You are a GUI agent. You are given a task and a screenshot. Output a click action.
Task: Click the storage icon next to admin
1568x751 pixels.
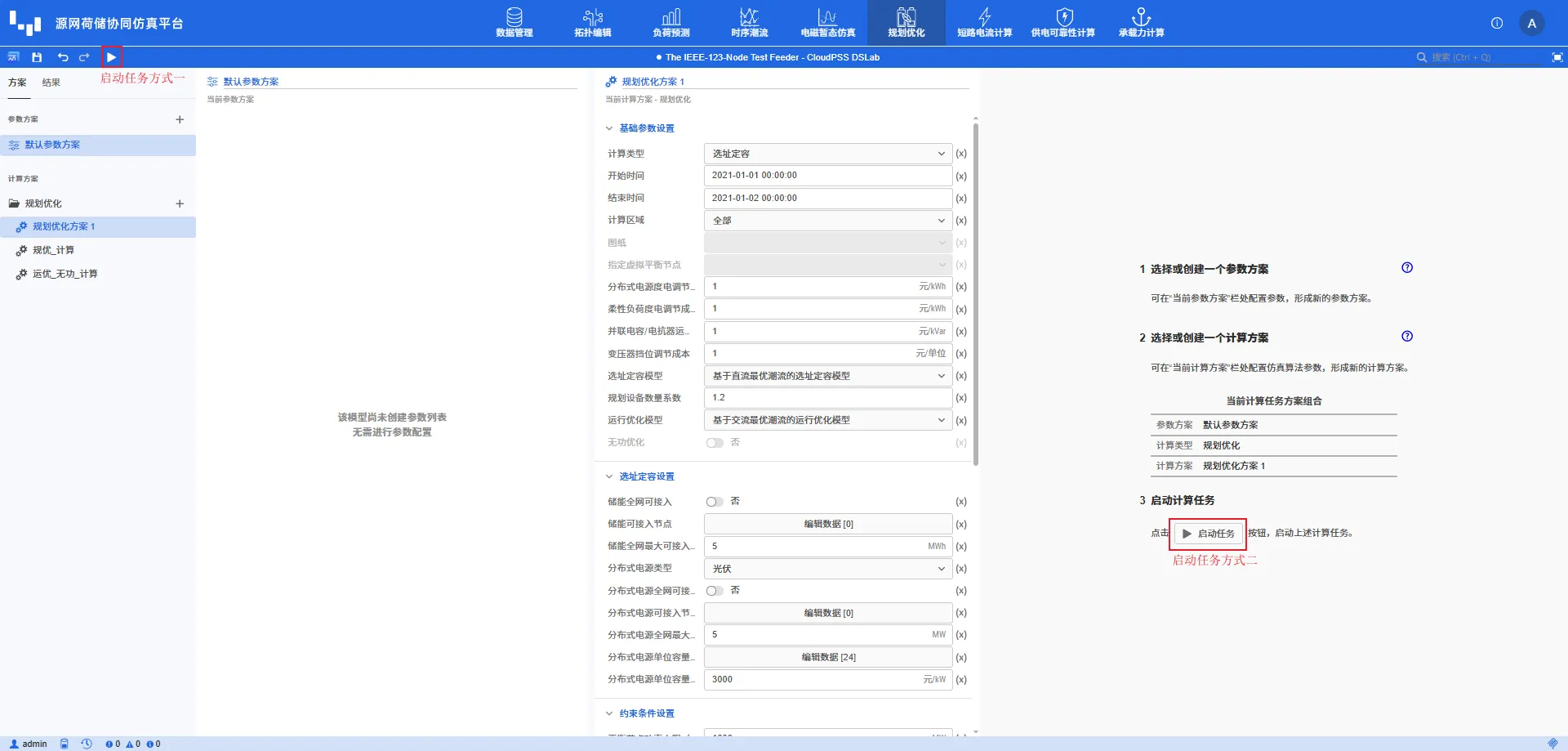[64, 744]
